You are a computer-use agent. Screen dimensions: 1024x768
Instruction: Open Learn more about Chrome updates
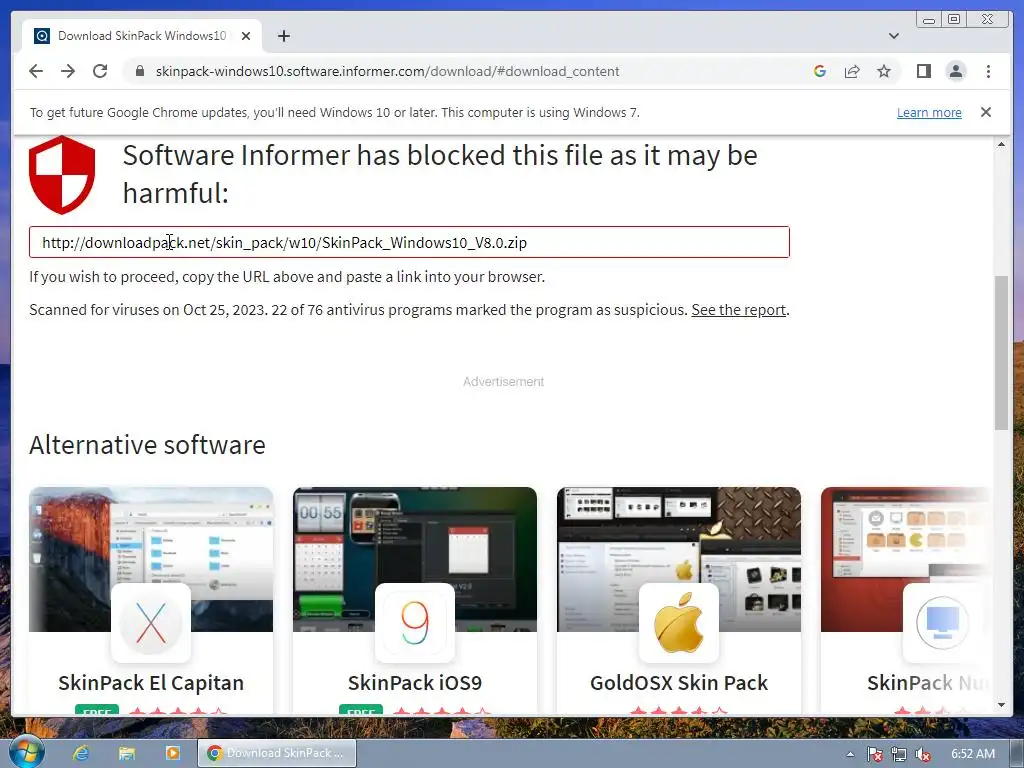(929, 112)
